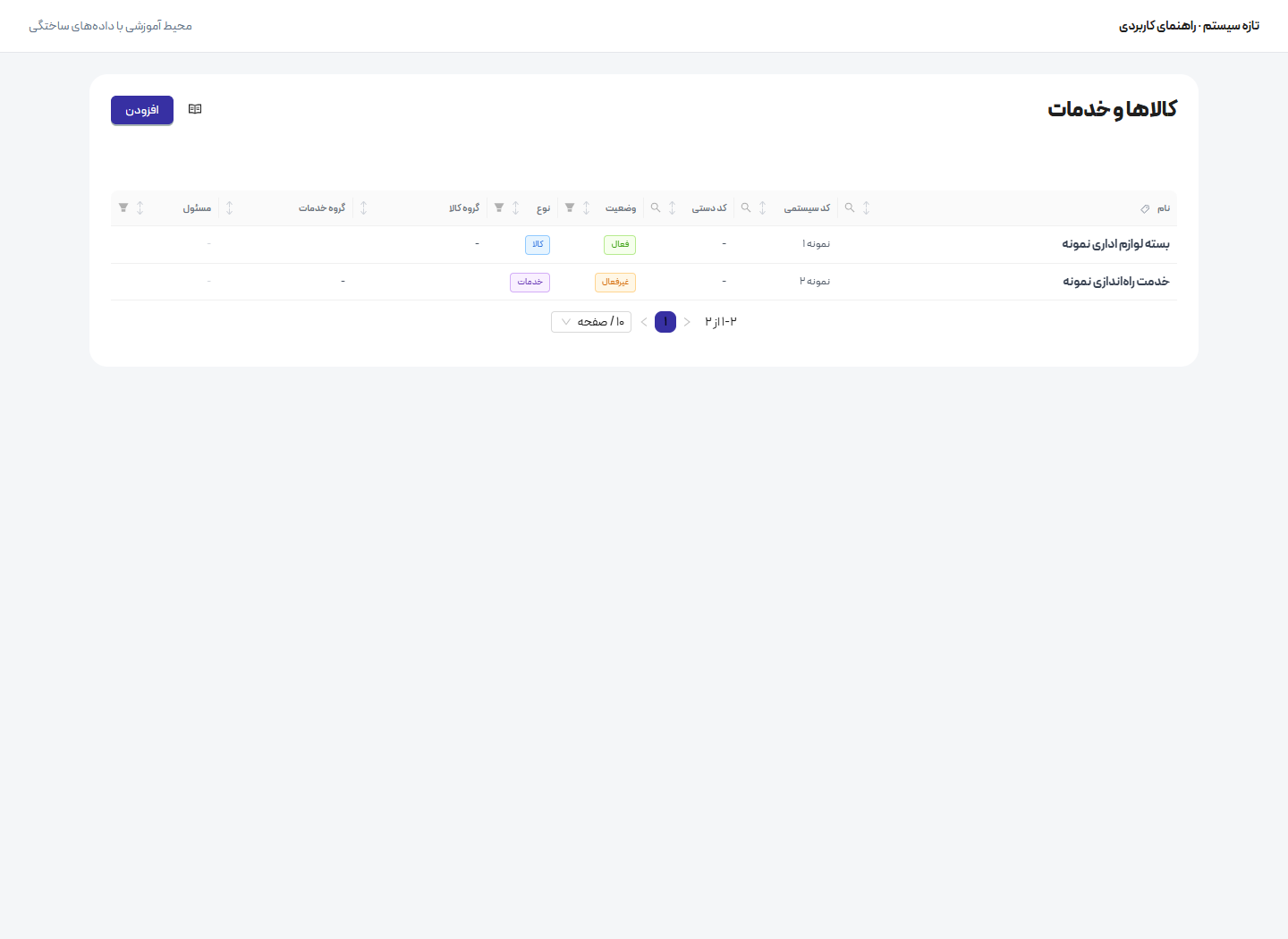This screenshot has width=1288, height=939.
Task: Open the مسئول column filter
Action: click(123, 208)
